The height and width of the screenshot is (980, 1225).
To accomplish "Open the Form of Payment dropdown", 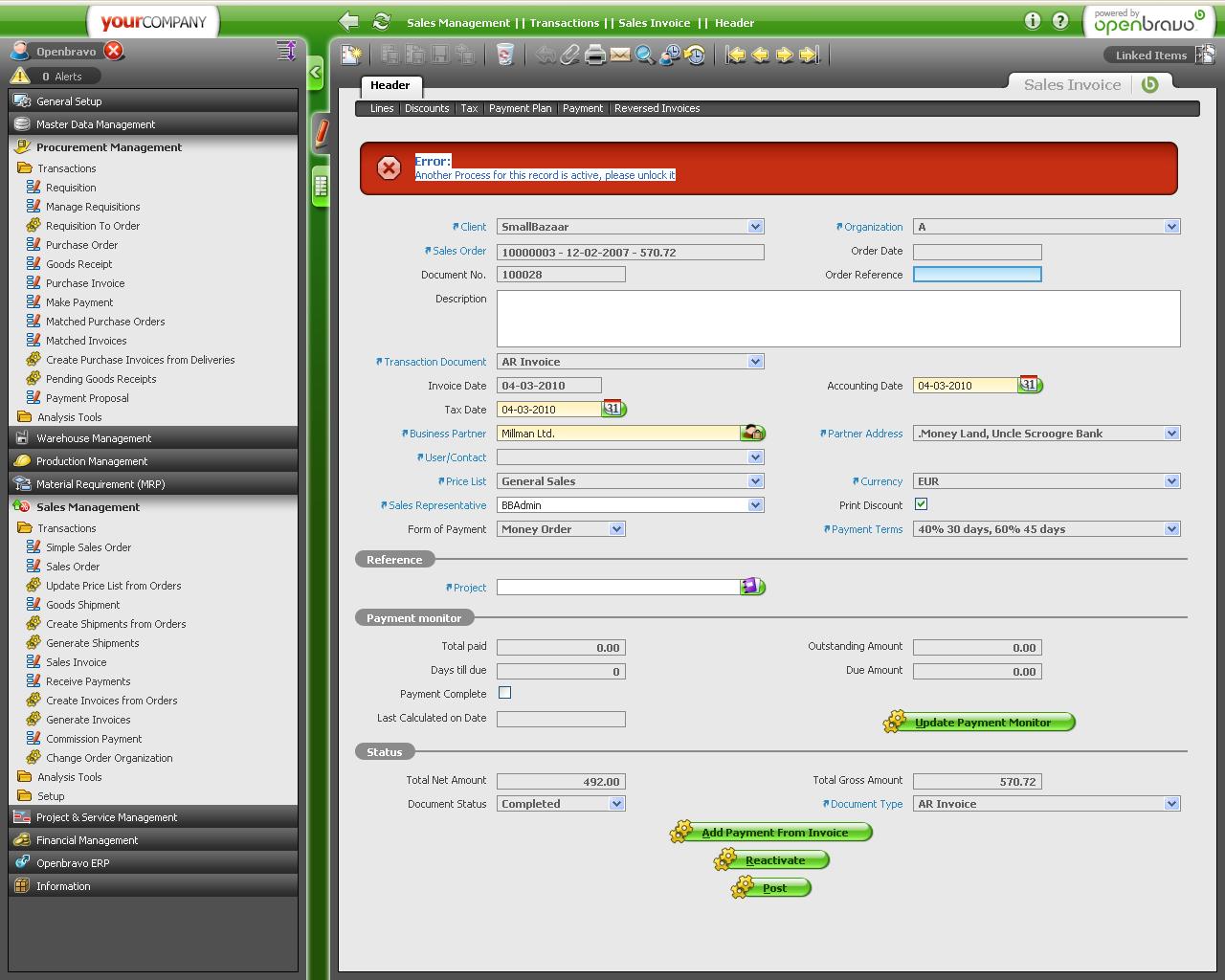I will pos(616,529).
